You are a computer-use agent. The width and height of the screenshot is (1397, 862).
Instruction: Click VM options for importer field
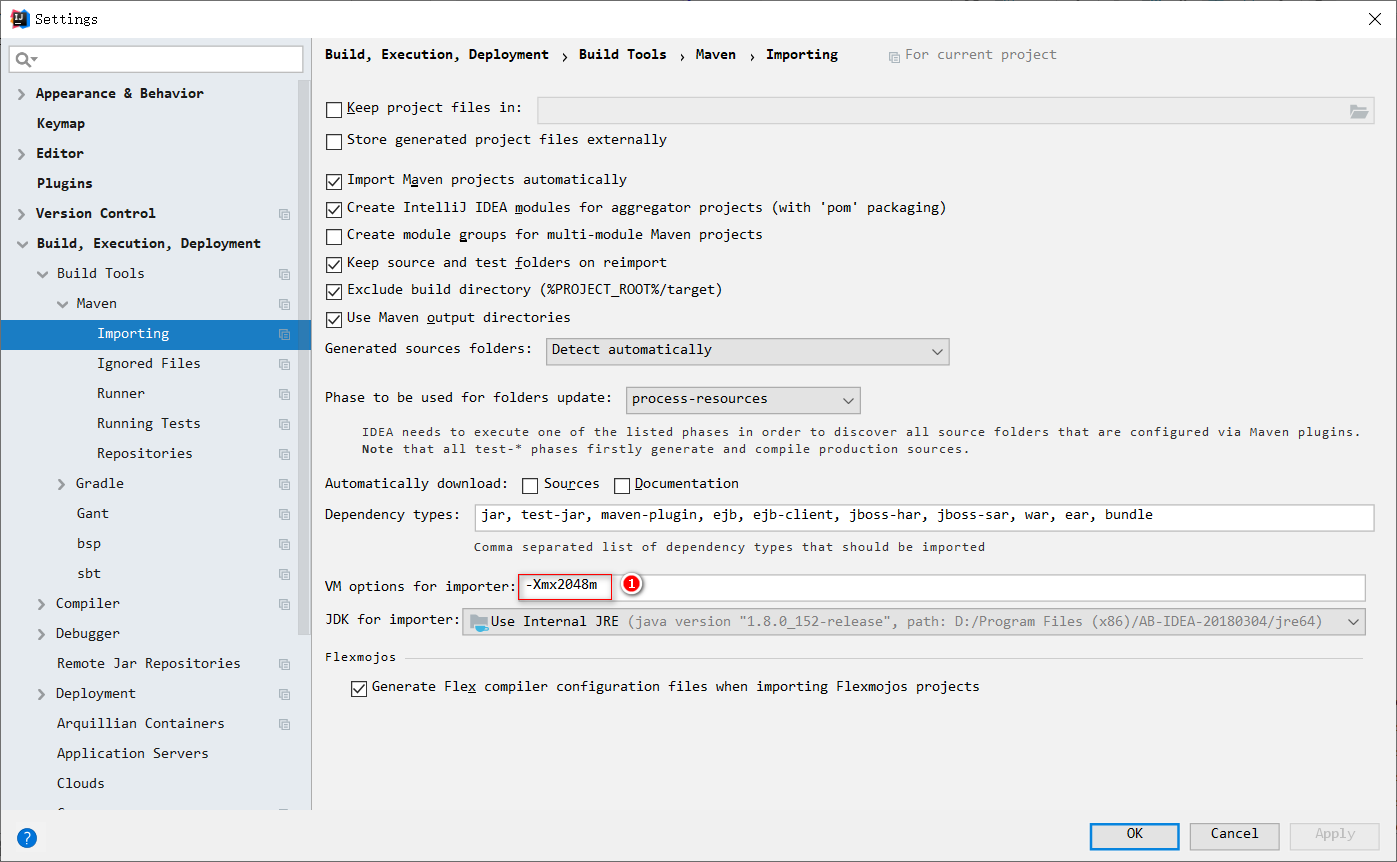coord(941,587)
